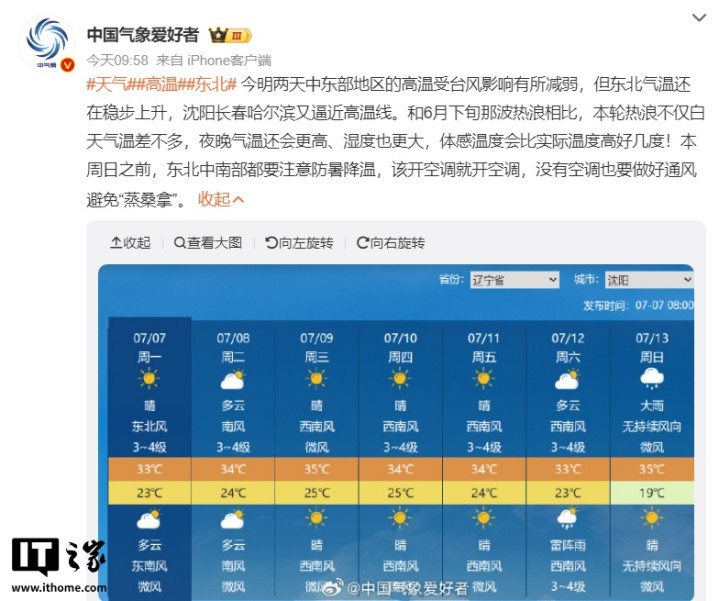Screen dimensions: 719x601
Task: Click 查看大图 to view the full image
Action: coord(208,243)
